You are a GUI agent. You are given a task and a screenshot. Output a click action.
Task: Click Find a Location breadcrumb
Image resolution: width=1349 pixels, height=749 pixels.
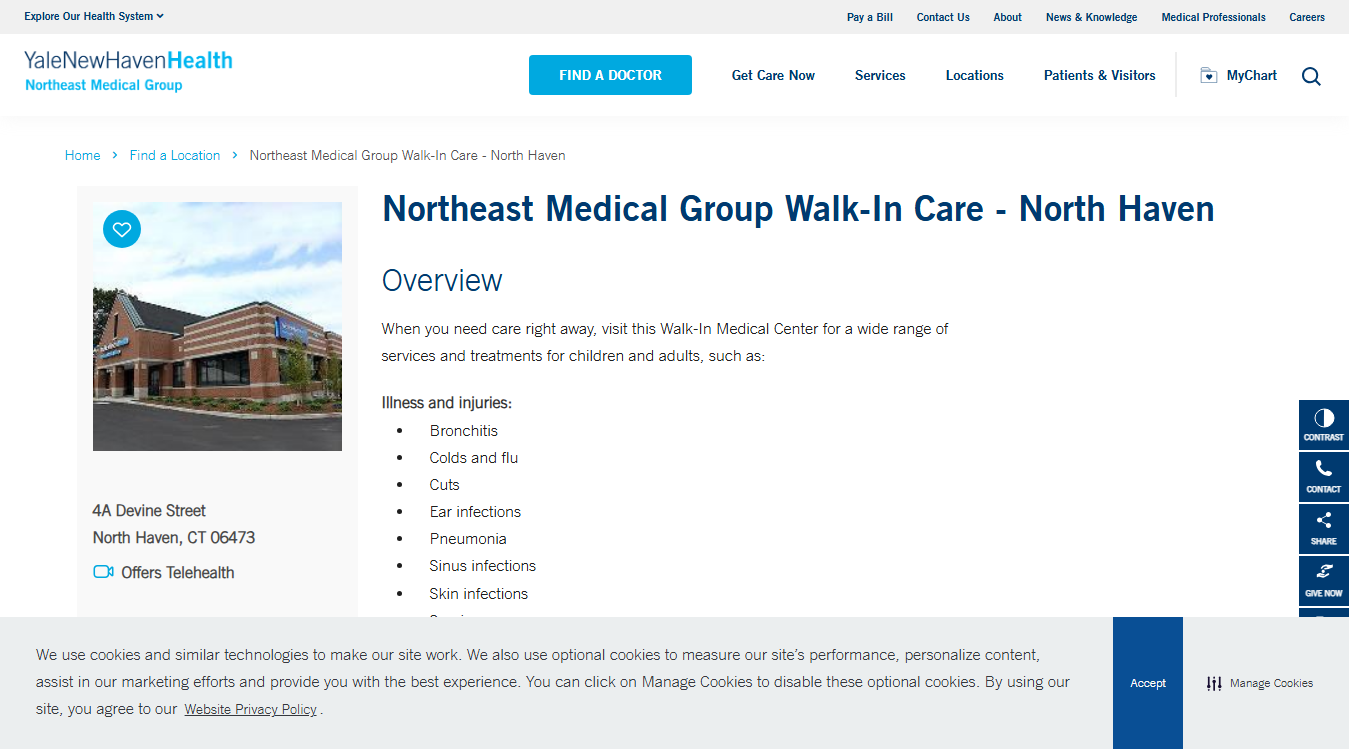click(175, 155)
